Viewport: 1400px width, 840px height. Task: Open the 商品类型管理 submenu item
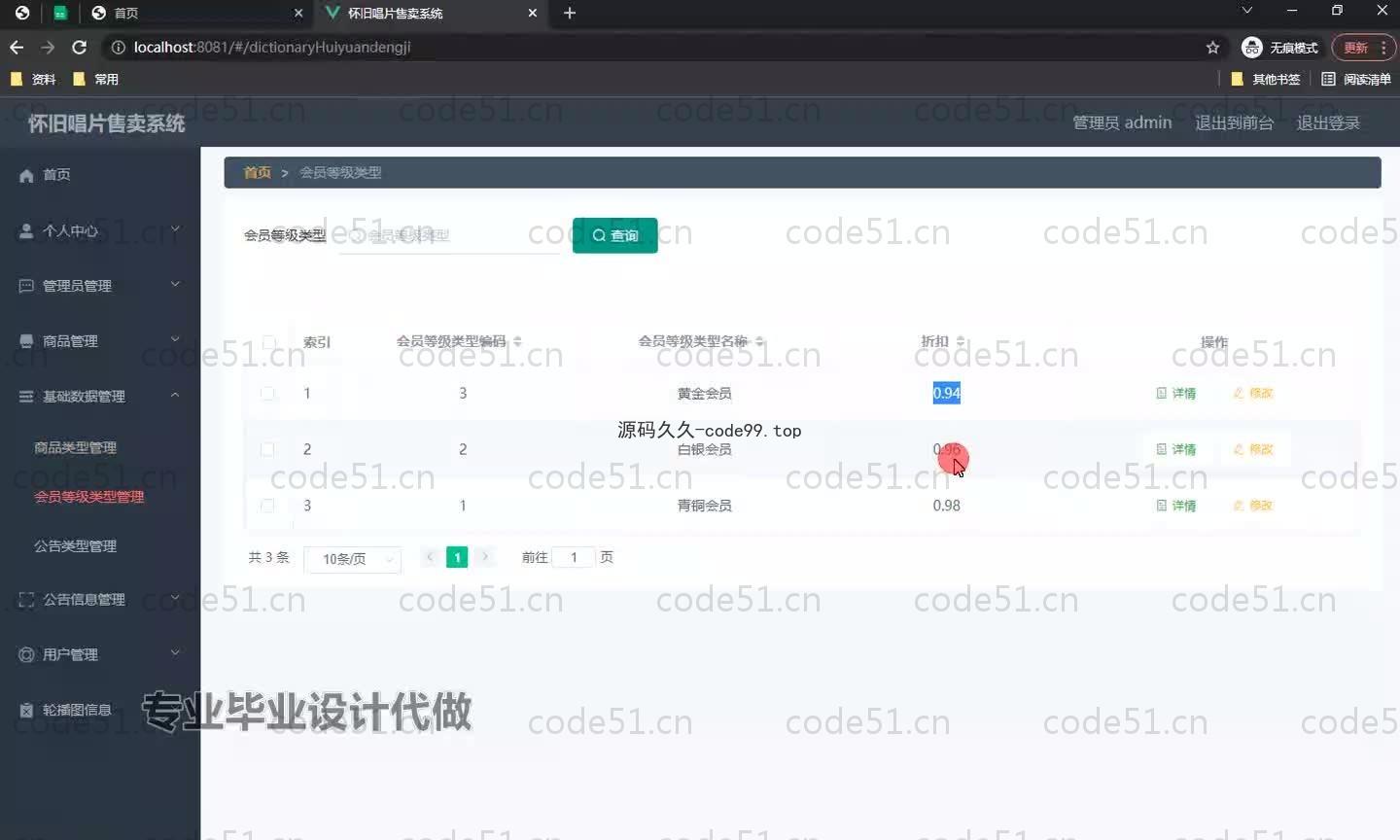click(75, 448)
